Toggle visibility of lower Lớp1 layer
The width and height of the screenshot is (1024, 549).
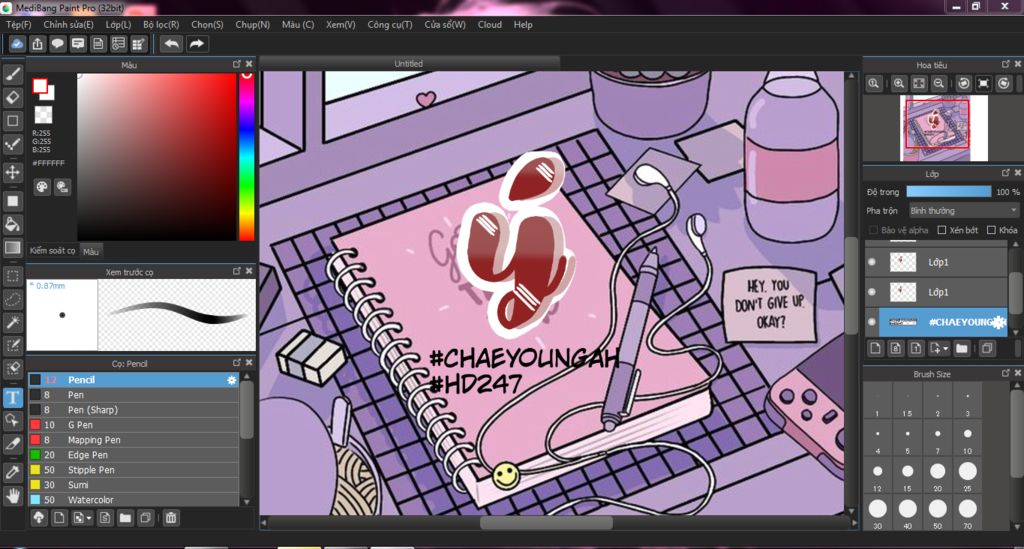tap(872, 292)
